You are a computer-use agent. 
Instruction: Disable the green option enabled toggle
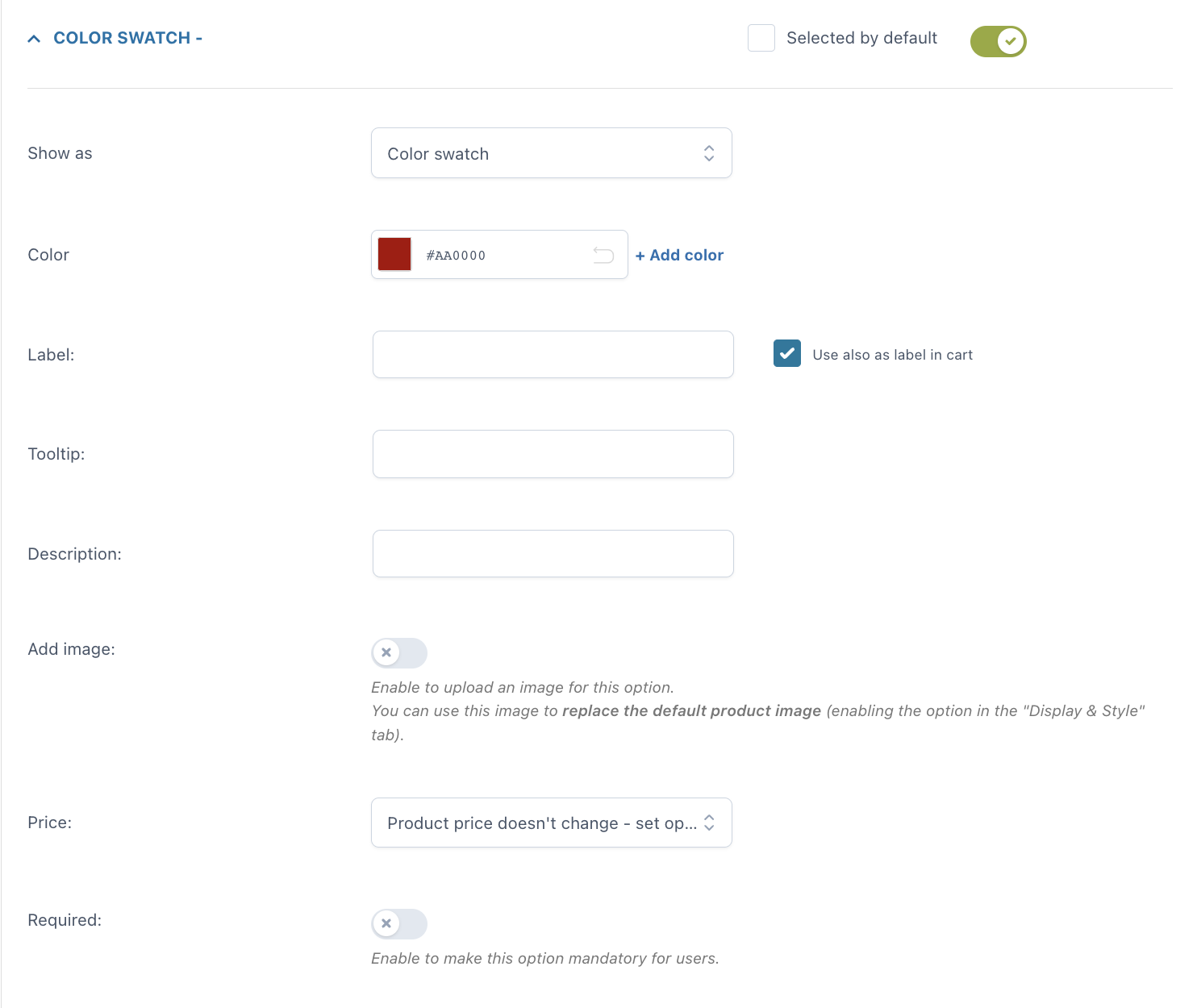coord(998,41)
